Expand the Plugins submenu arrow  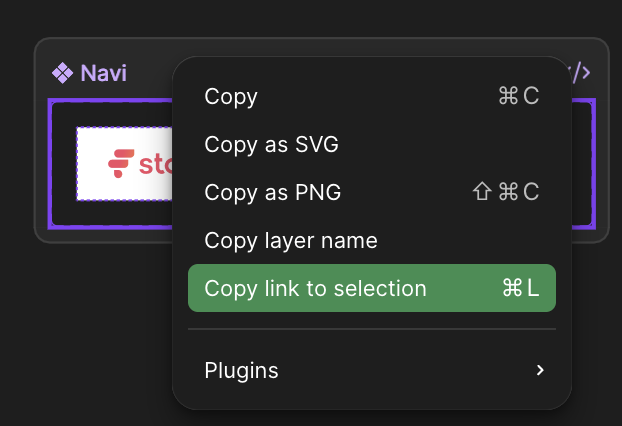click(540, 371)
